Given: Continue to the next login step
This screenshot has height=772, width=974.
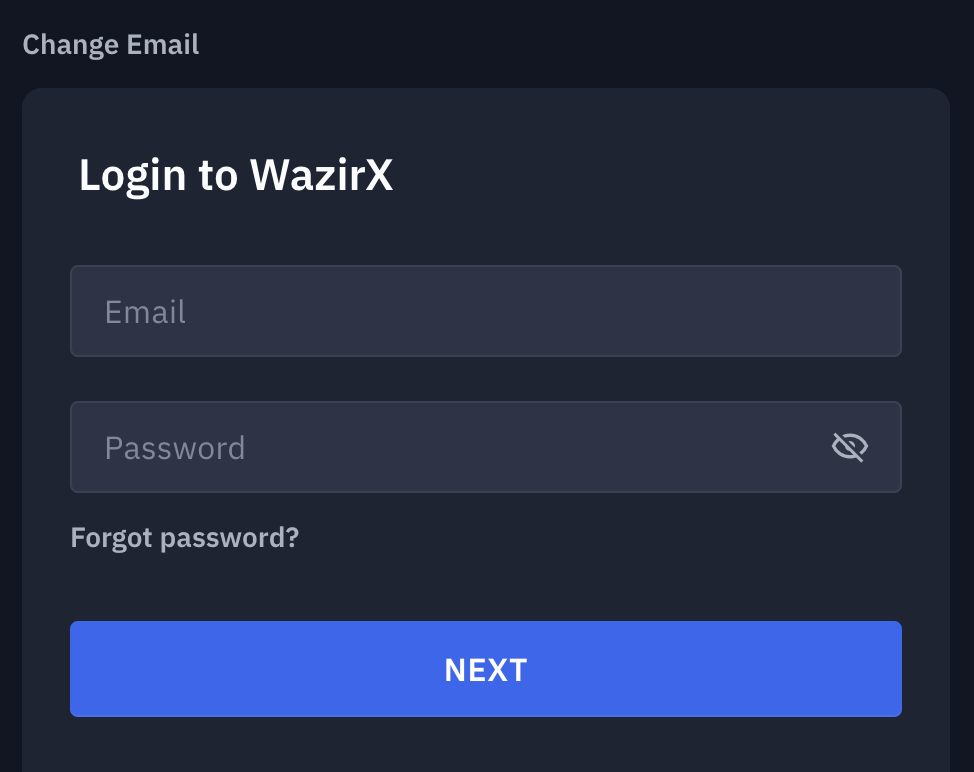Looking at the screenshot, I should point(485,669).
